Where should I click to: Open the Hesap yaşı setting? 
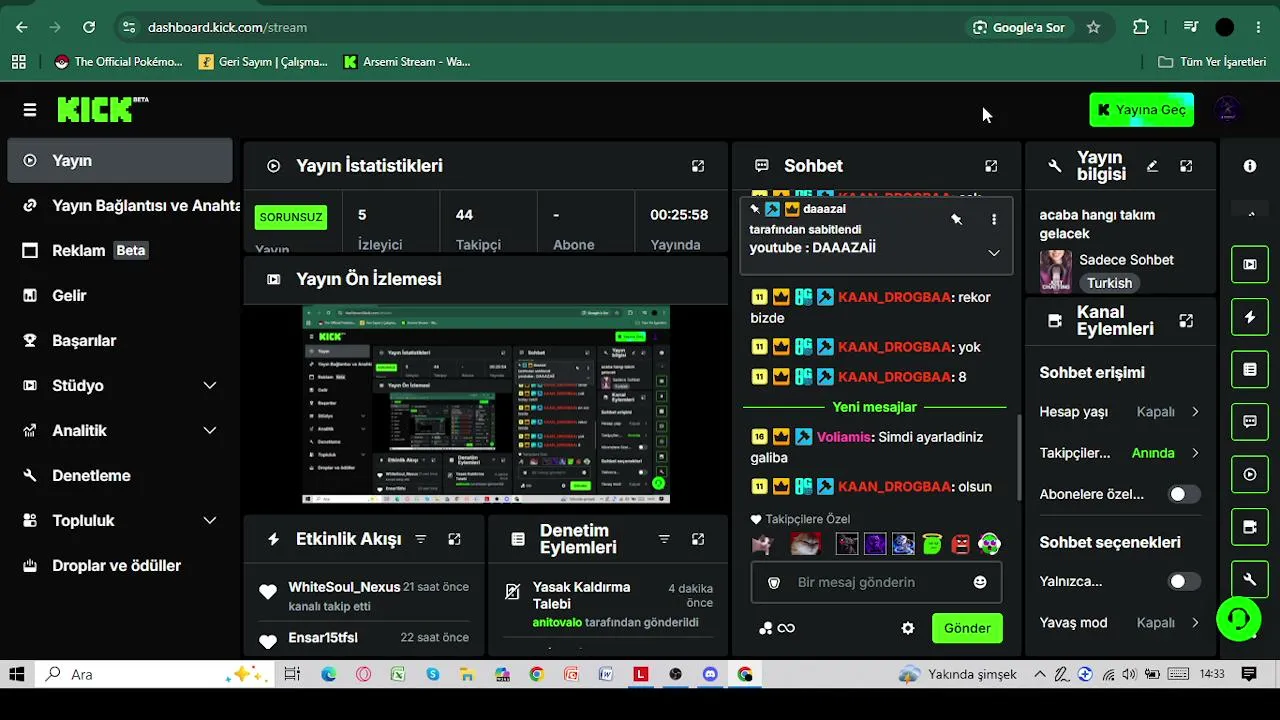(x=1120, y=412)
